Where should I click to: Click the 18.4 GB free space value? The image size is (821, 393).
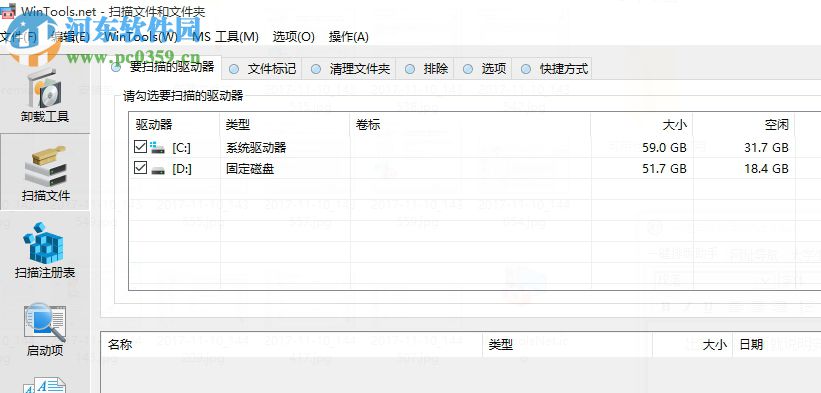(766, 169)
